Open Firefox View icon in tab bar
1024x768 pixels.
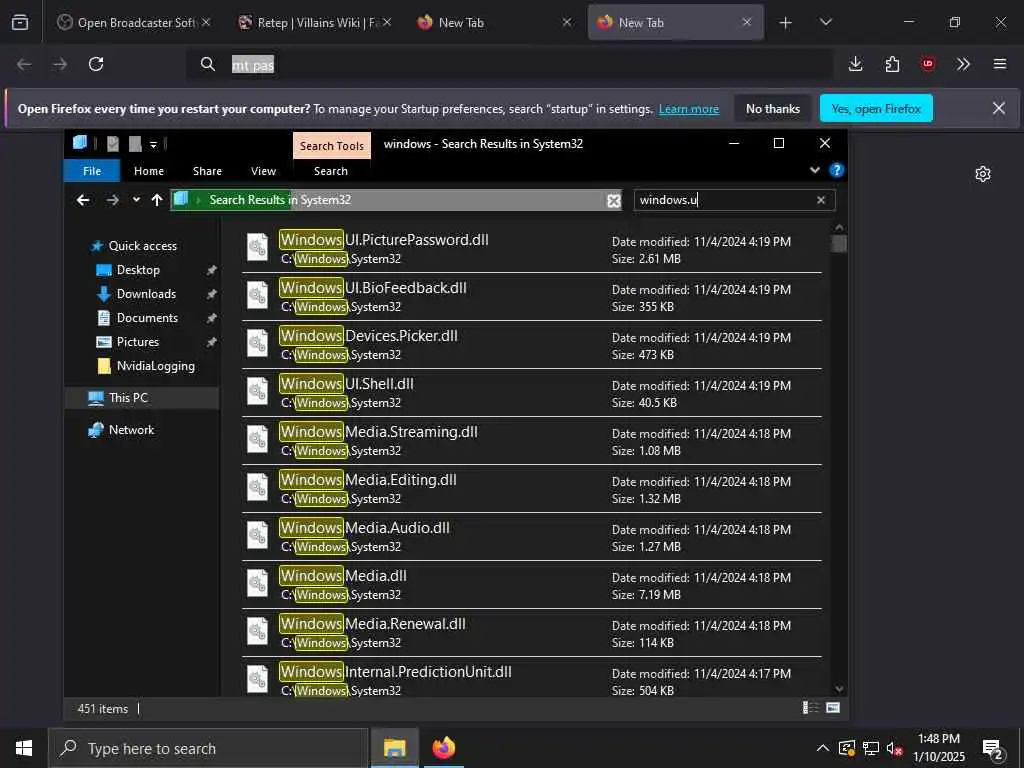coord(20,23)
